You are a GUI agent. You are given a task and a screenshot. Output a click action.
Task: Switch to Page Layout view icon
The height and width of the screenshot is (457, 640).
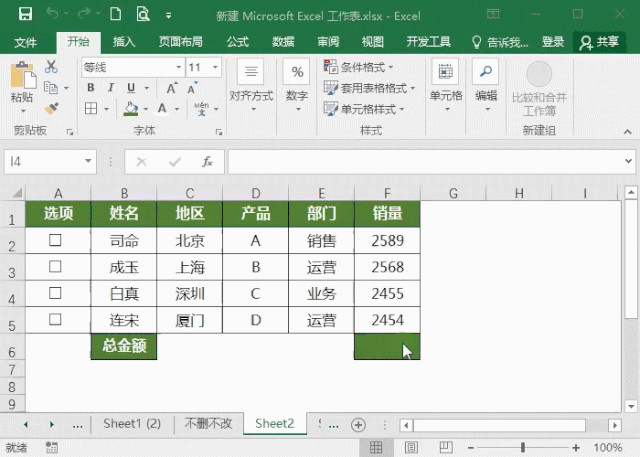[x=411, y=448]
